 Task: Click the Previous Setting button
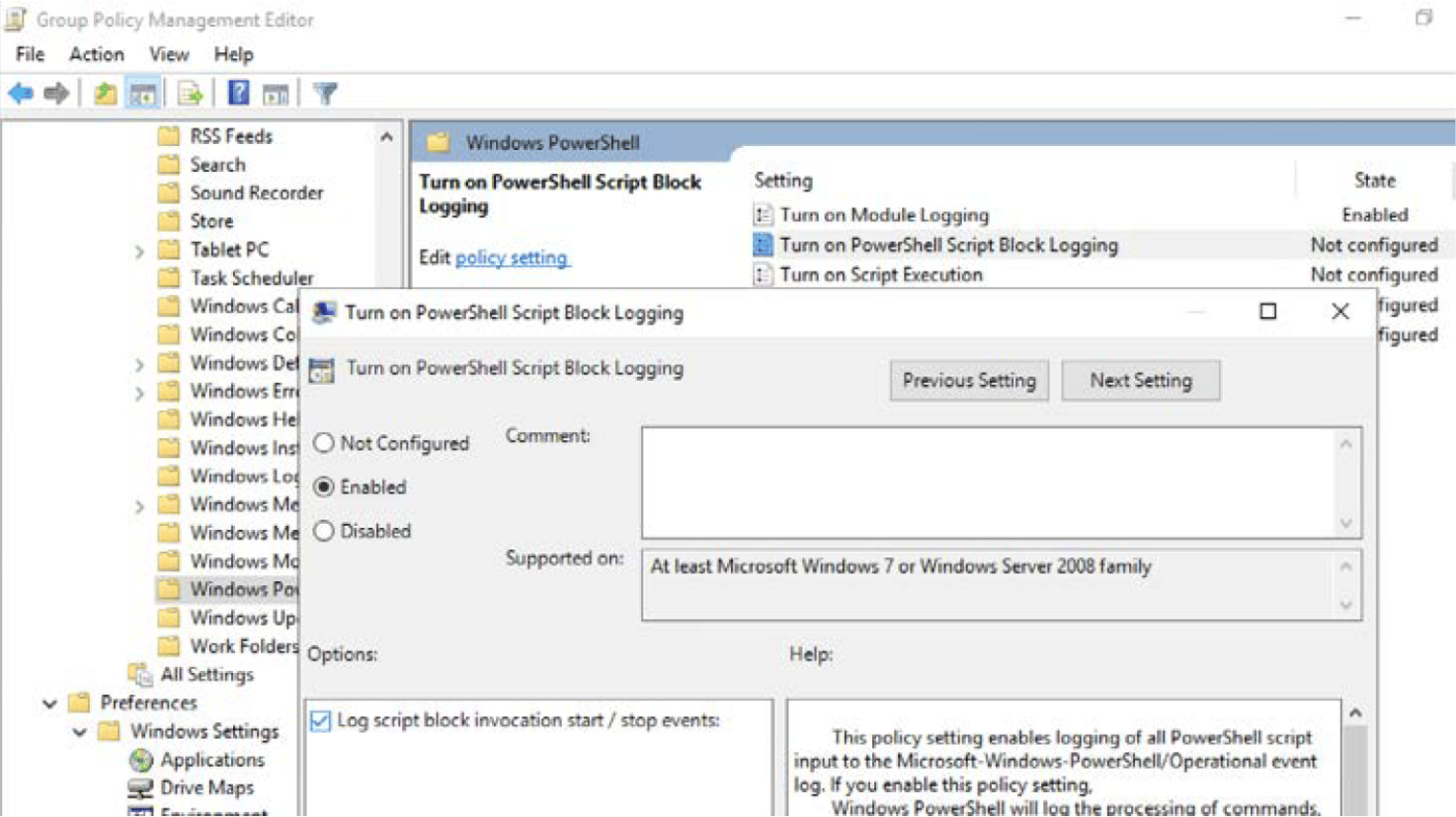tap(969, 380)
